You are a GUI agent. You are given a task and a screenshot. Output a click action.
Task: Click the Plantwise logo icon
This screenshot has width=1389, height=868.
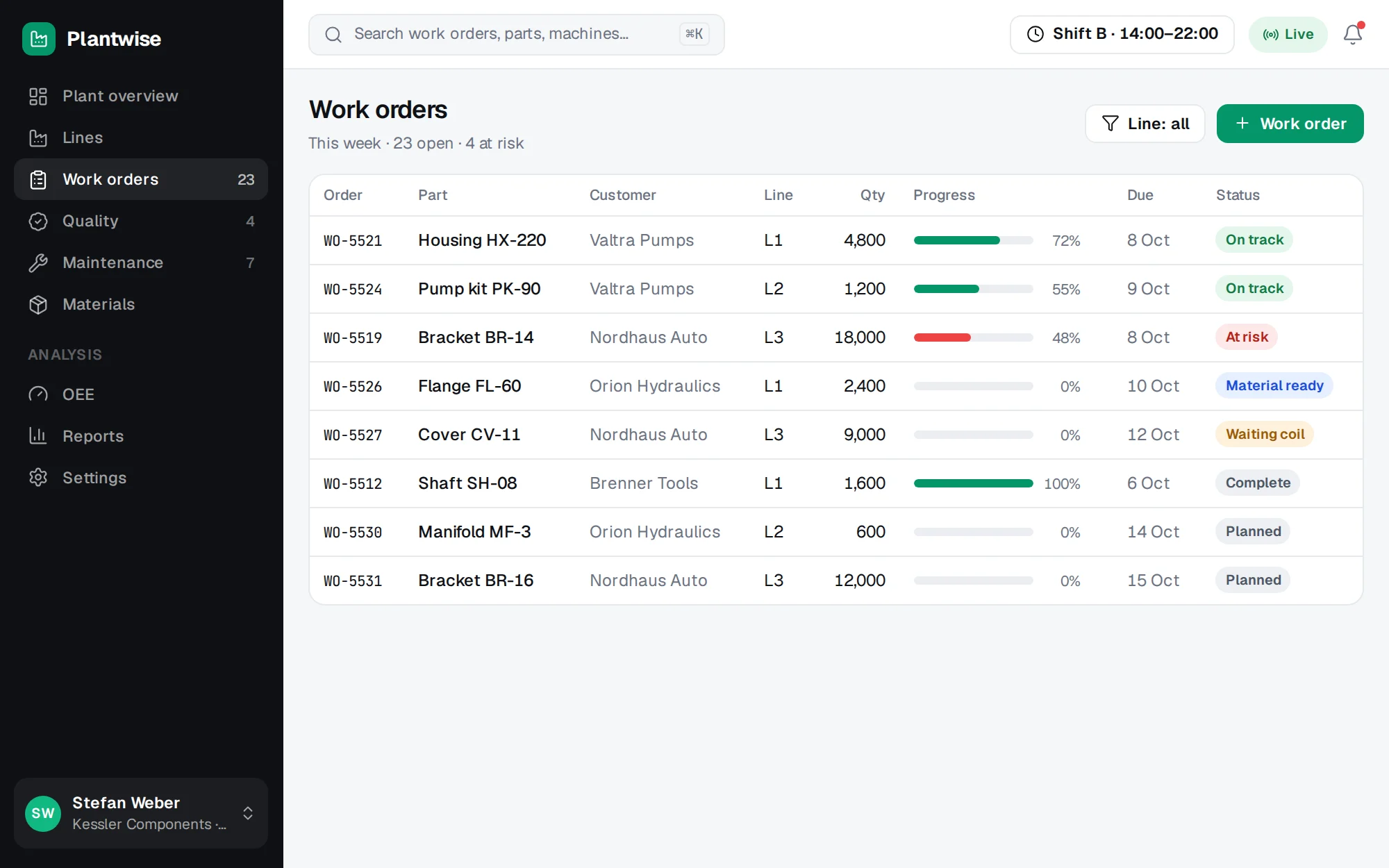[39, 39]
